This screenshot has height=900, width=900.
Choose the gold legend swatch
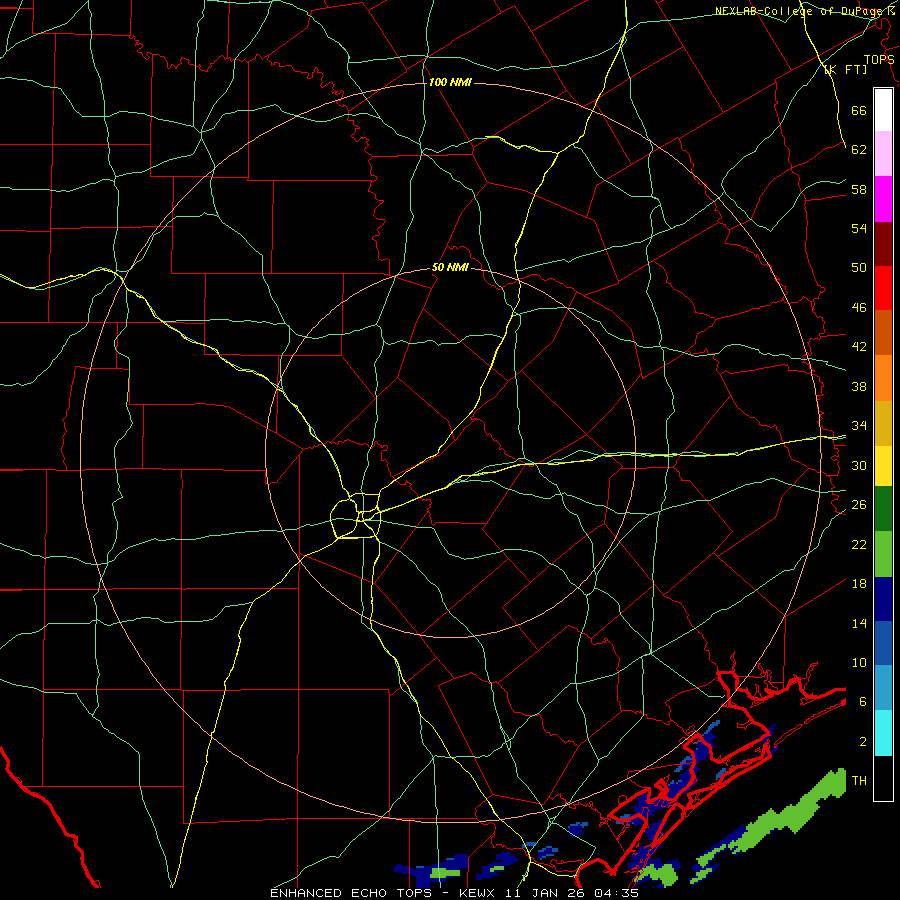[883, 423]
